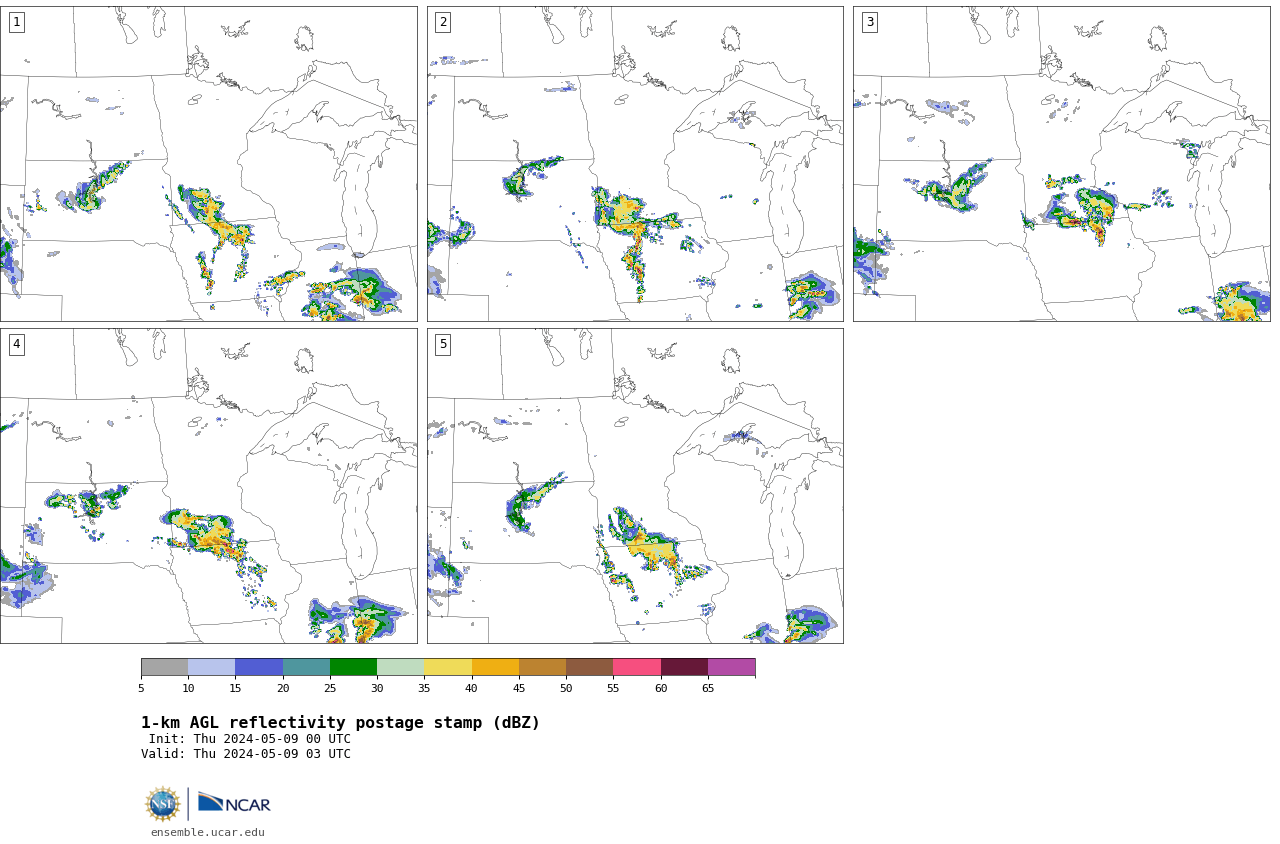Click the brown 50-55 dBZ swatch
This screenshot has height=844, width=1280.
[589, 667]
